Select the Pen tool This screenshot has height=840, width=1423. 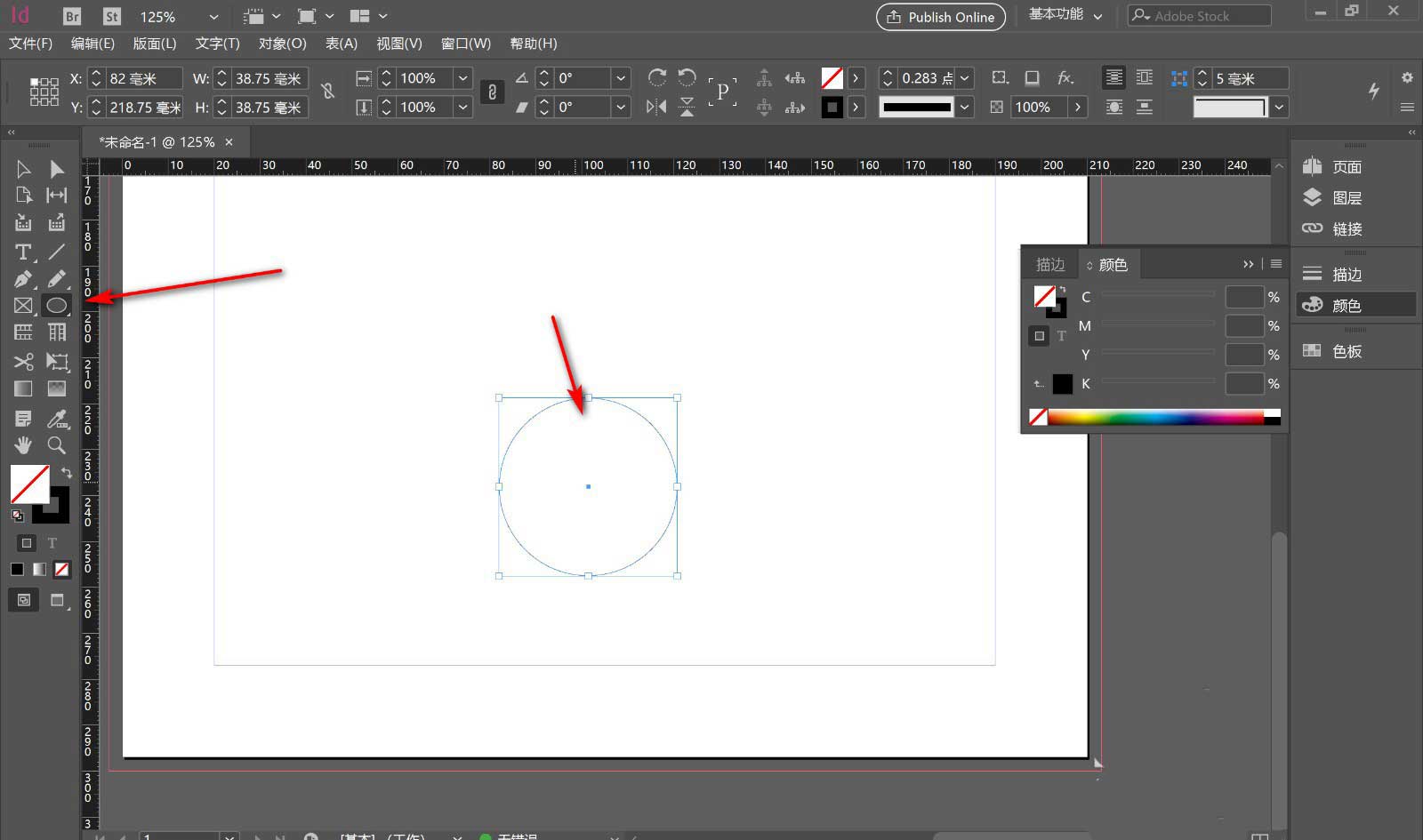click(23, 279)
